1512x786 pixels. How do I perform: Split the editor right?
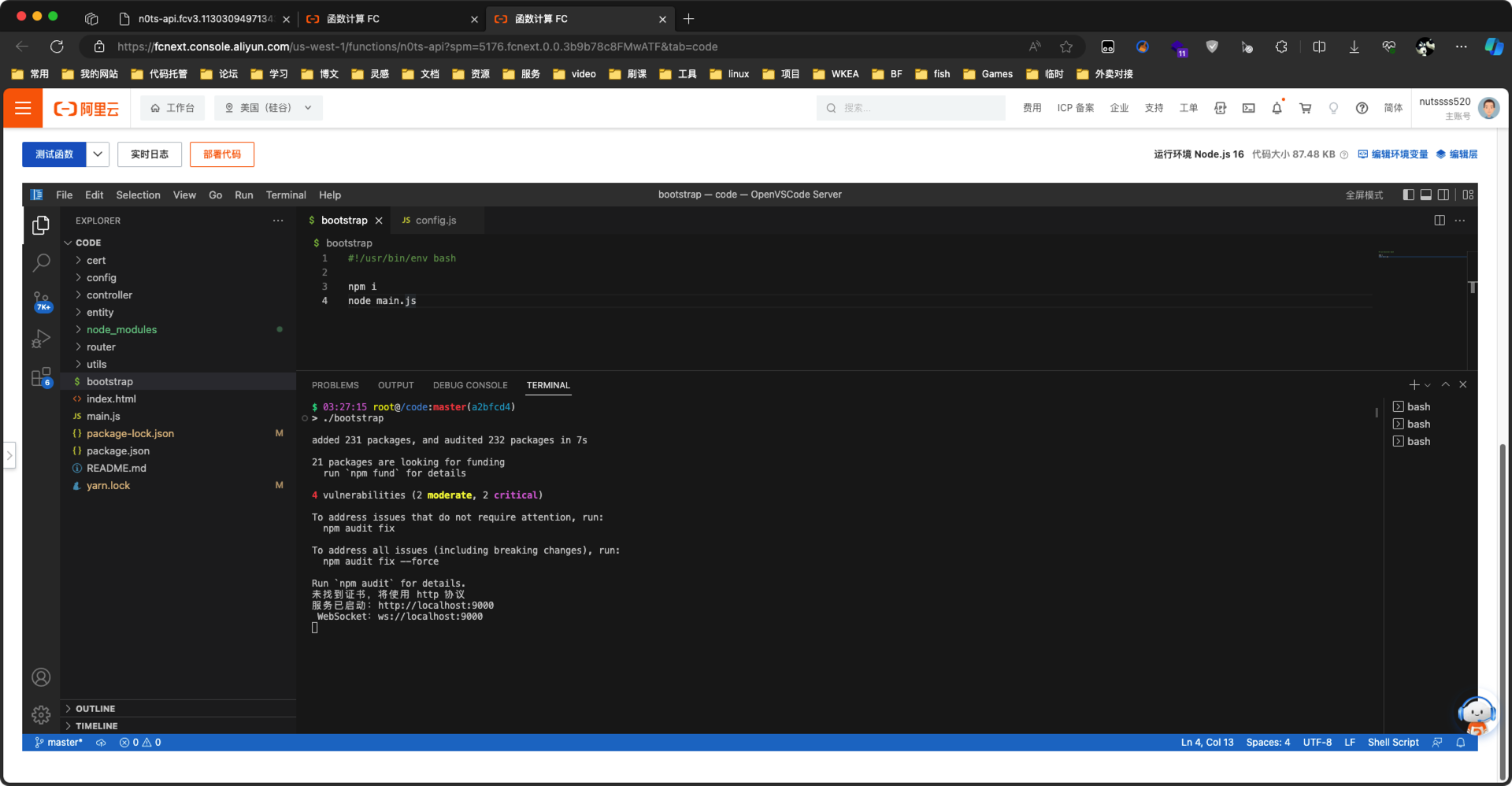(x=1440, y=221)
